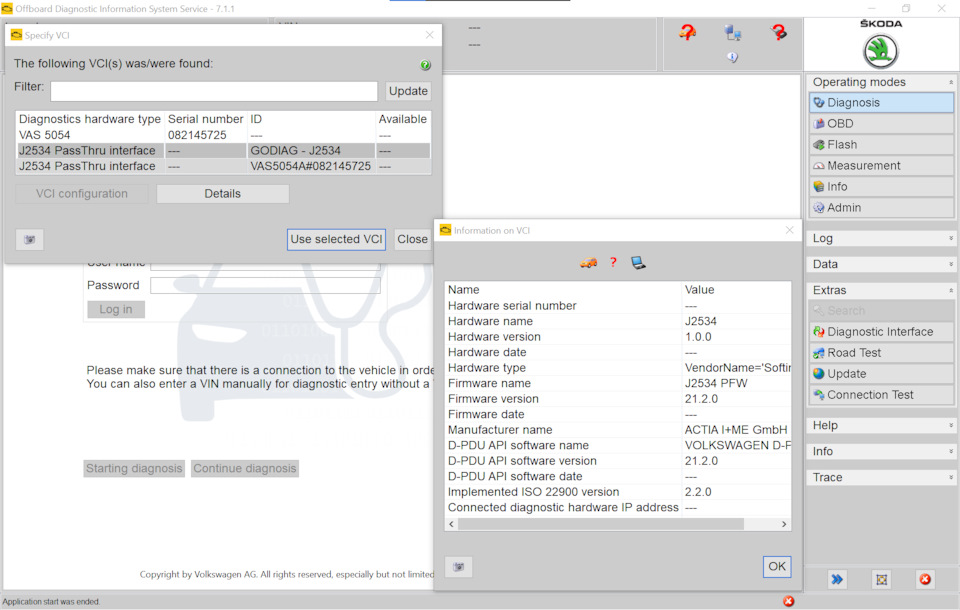The height and width of the screenshot is (610, 960).
Task: Click the Available column header
Action: [403, 119]
